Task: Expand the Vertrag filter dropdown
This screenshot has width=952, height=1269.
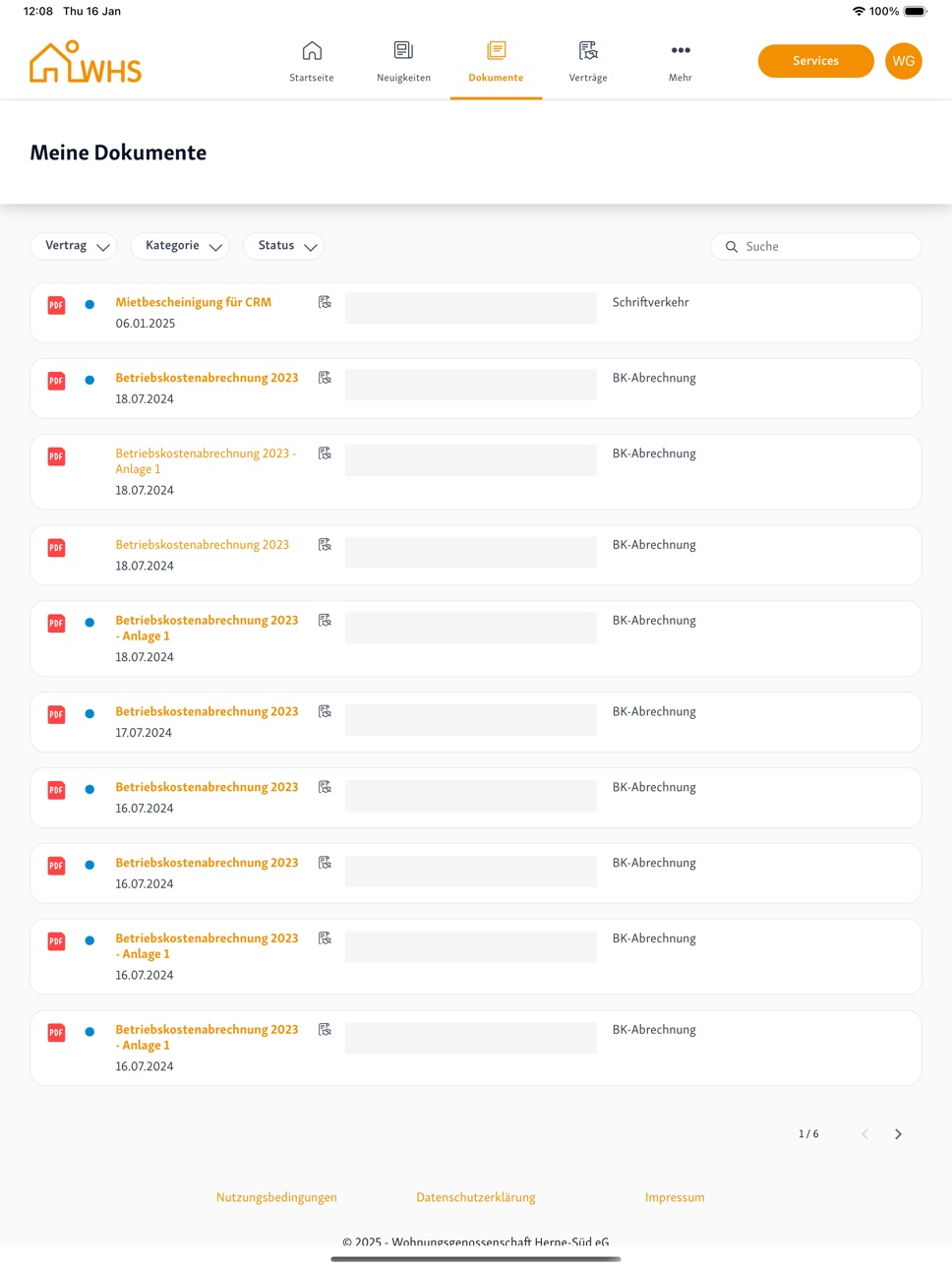Action: (x=74, y=246)
